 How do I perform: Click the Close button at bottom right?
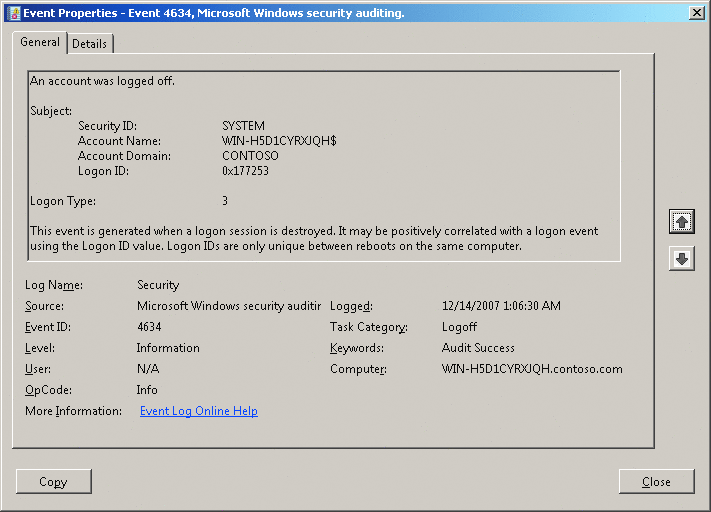(656, 482)
